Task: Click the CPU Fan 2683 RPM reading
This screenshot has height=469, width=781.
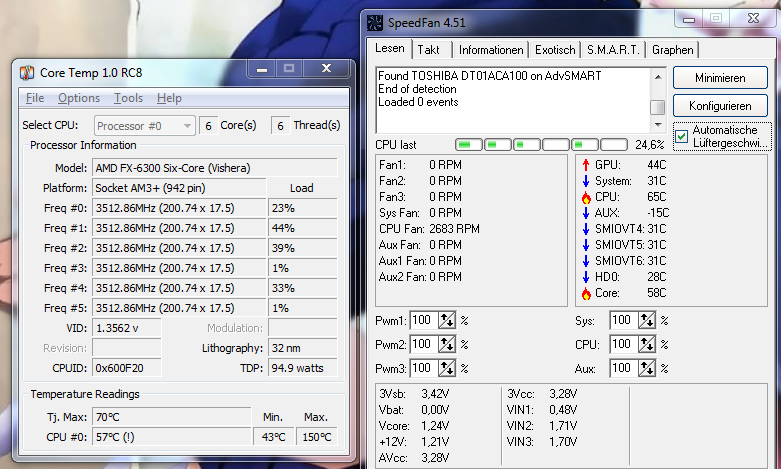Action: [429, 229]
